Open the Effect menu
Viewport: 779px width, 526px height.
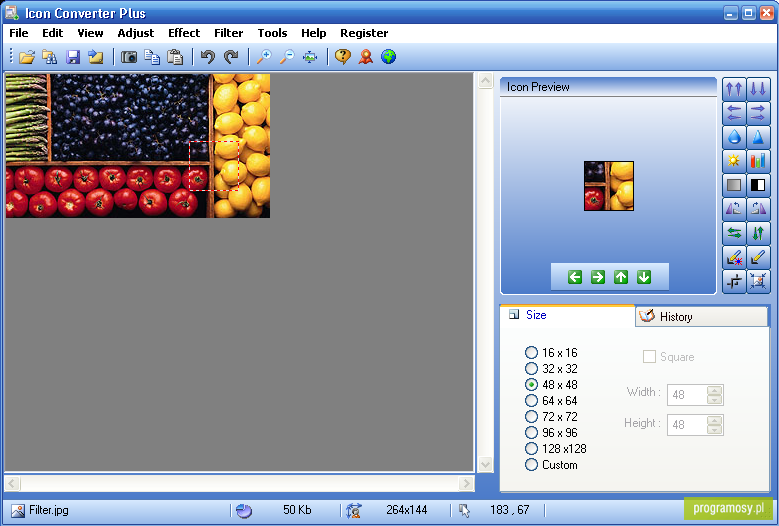[184, 33]
